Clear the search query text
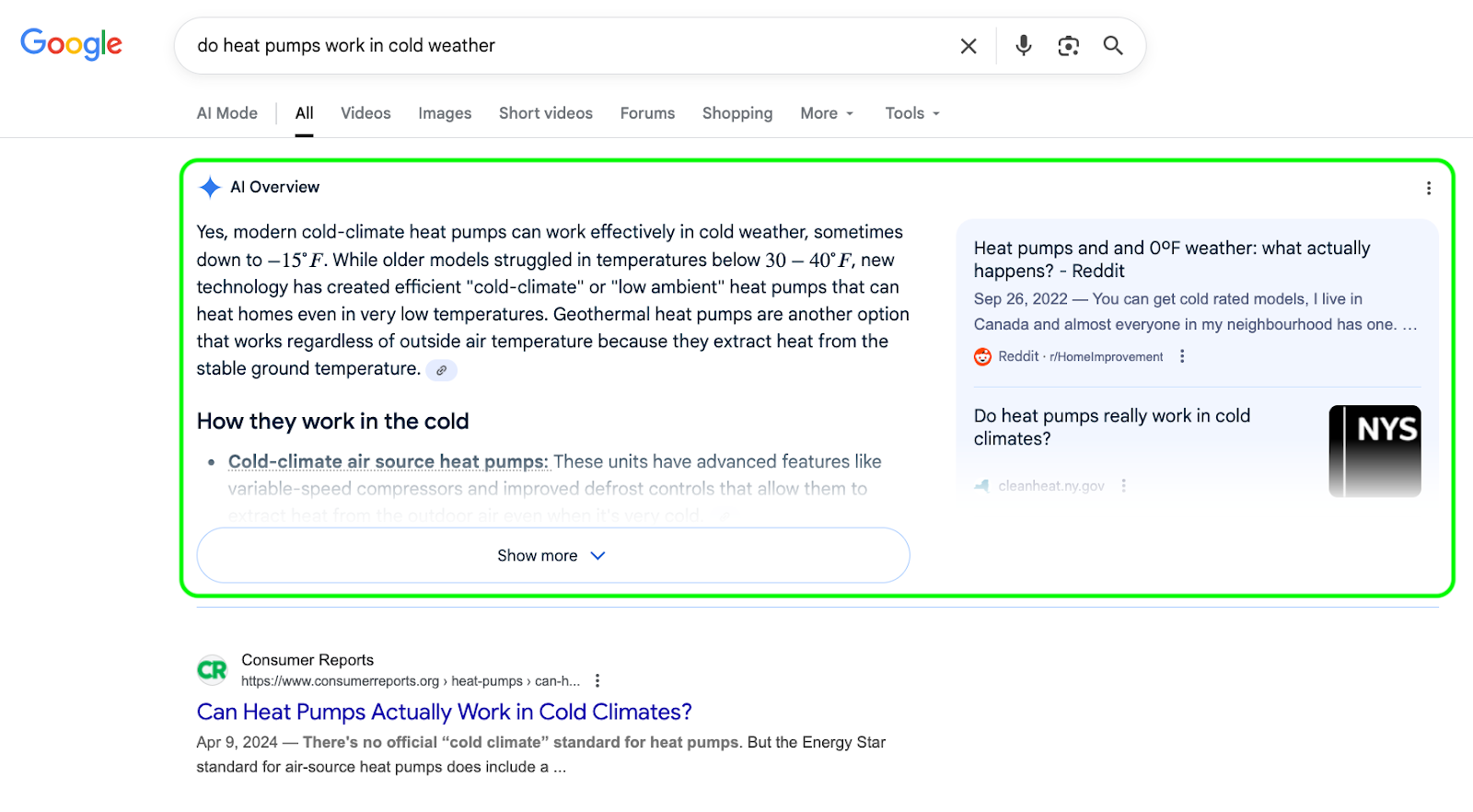Image resolution: width=1473 pixels, height=812 pixels. click(x=968, y=46)
